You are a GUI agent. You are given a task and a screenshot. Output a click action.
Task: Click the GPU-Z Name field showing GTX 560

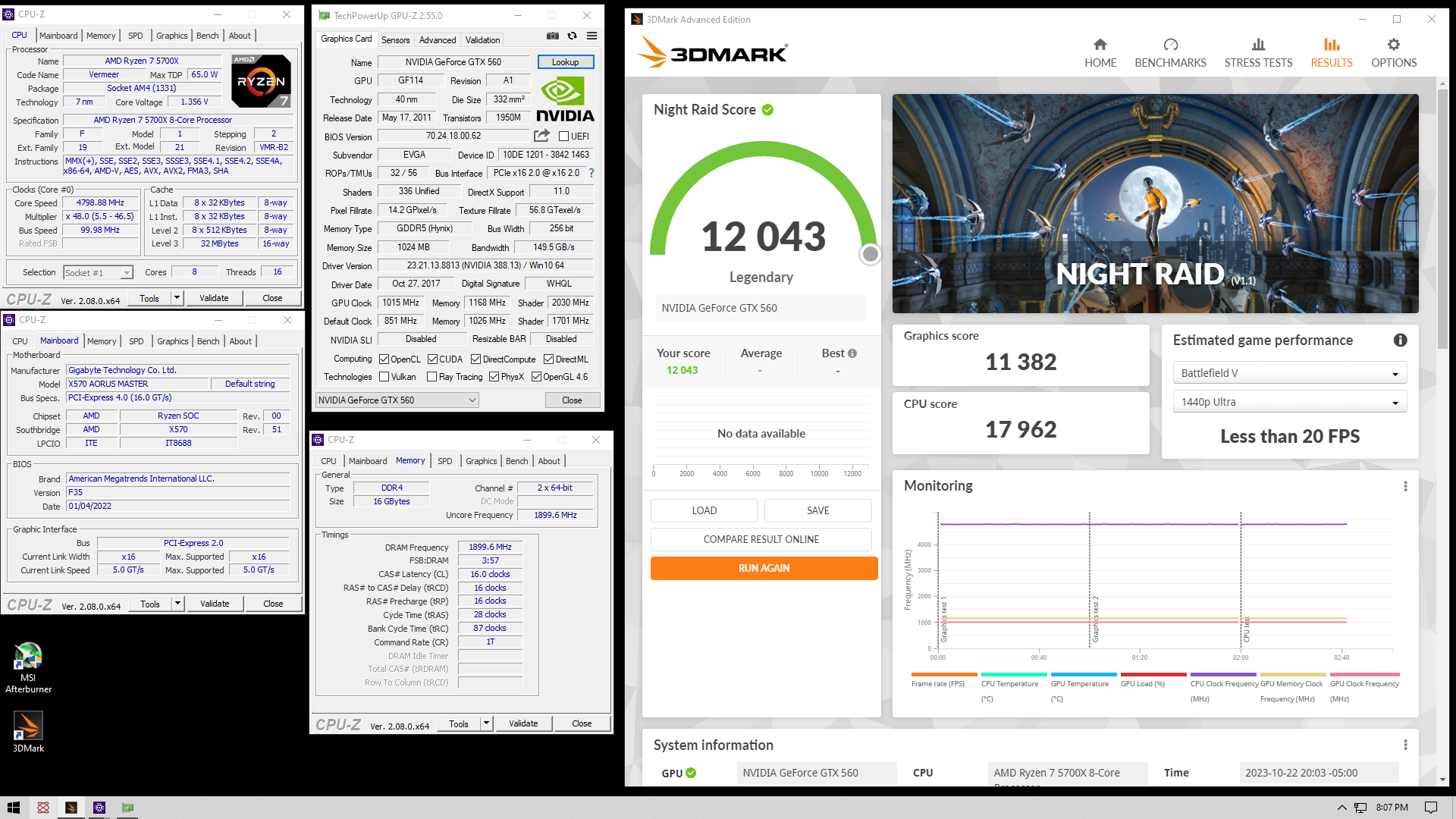pos(453,62)
